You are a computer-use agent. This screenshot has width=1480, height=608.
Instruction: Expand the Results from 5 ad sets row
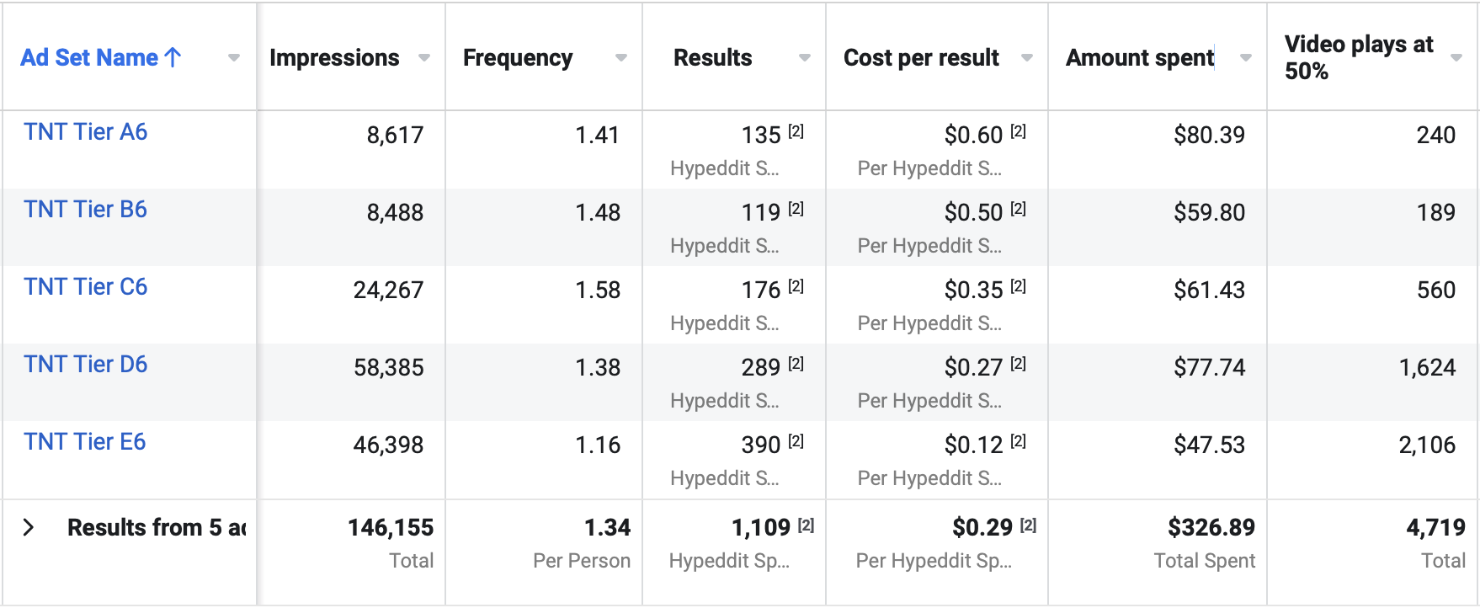pos(29,527)
